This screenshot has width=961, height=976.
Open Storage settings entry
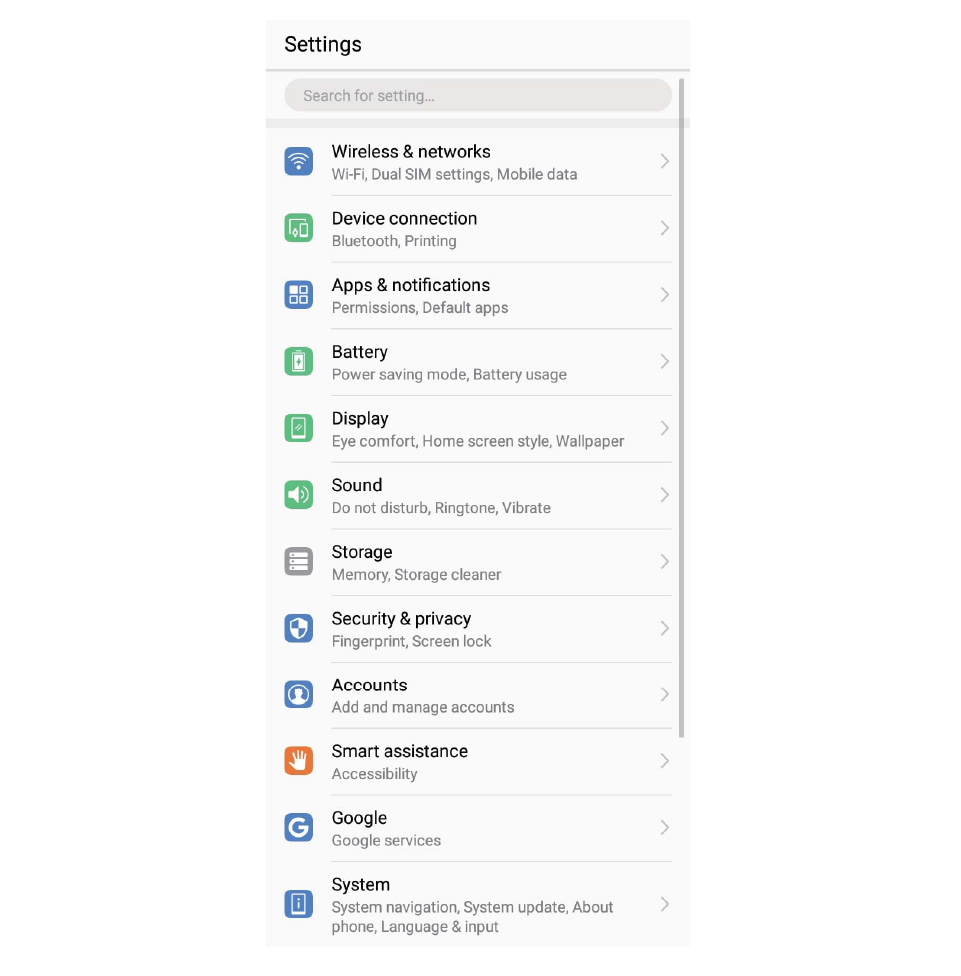(477, 562)
